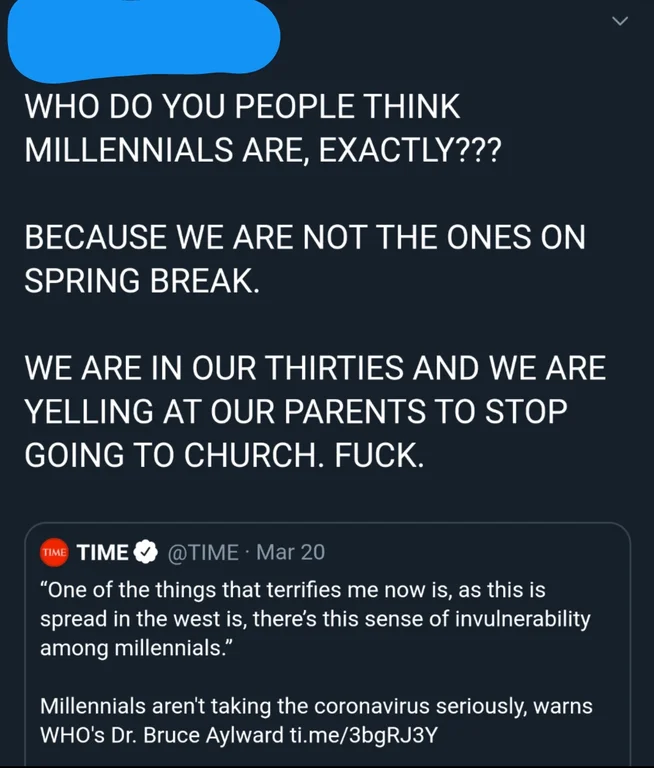Viewport: 654px width, 768px height.
Task: Open the @TIME handle
Action: coord(203,552)
